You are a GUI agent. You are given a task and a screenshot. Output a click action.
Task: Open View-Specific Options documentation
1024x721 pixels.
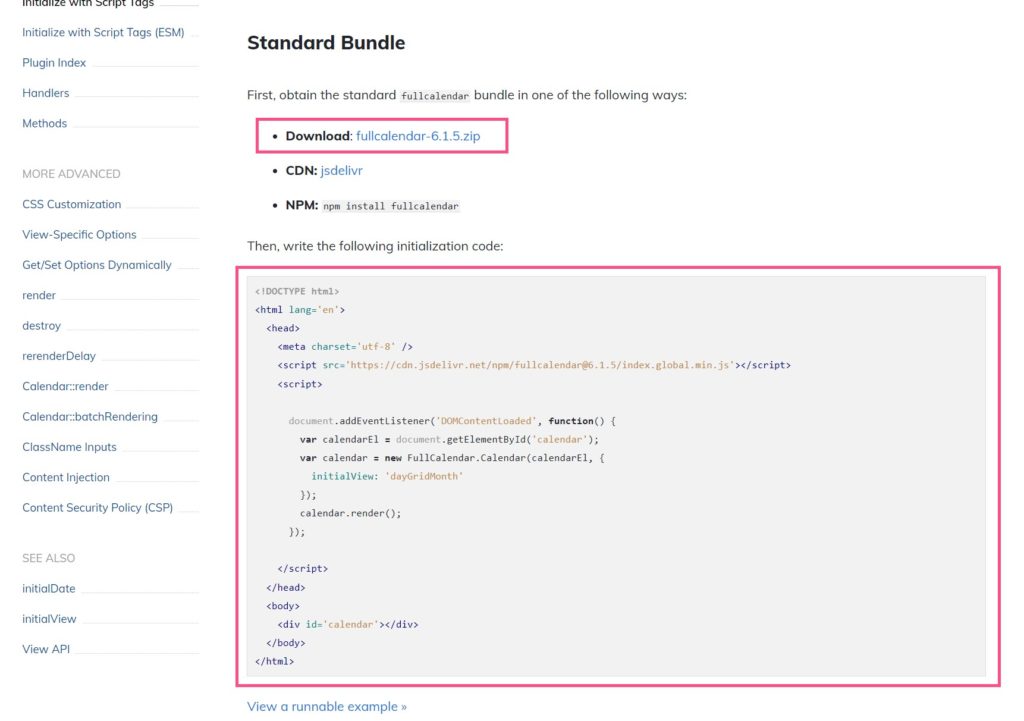click(x=79, y=234)
